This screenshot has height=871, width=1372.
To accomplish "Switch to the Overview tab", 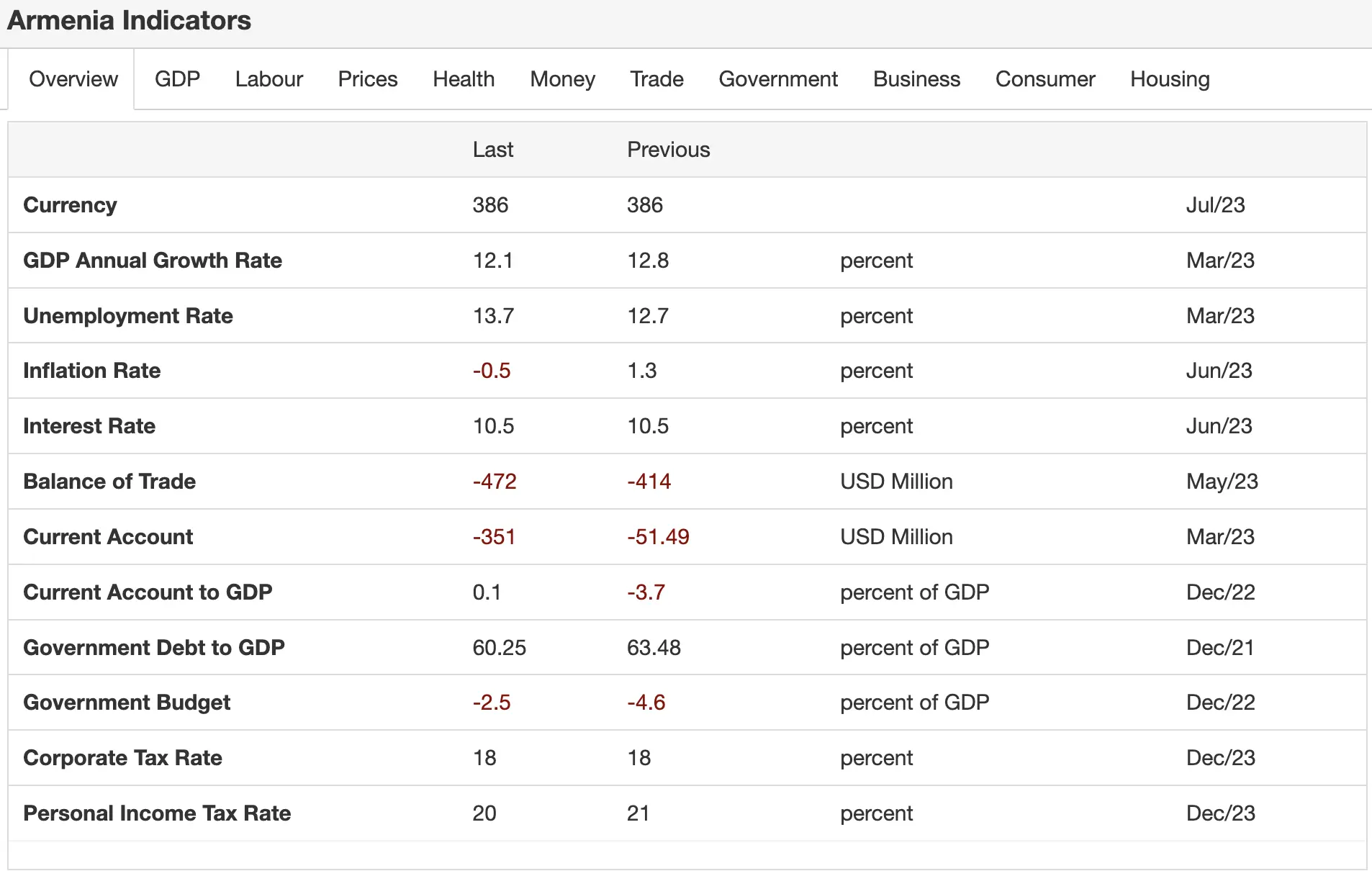I will pos(73,79).
